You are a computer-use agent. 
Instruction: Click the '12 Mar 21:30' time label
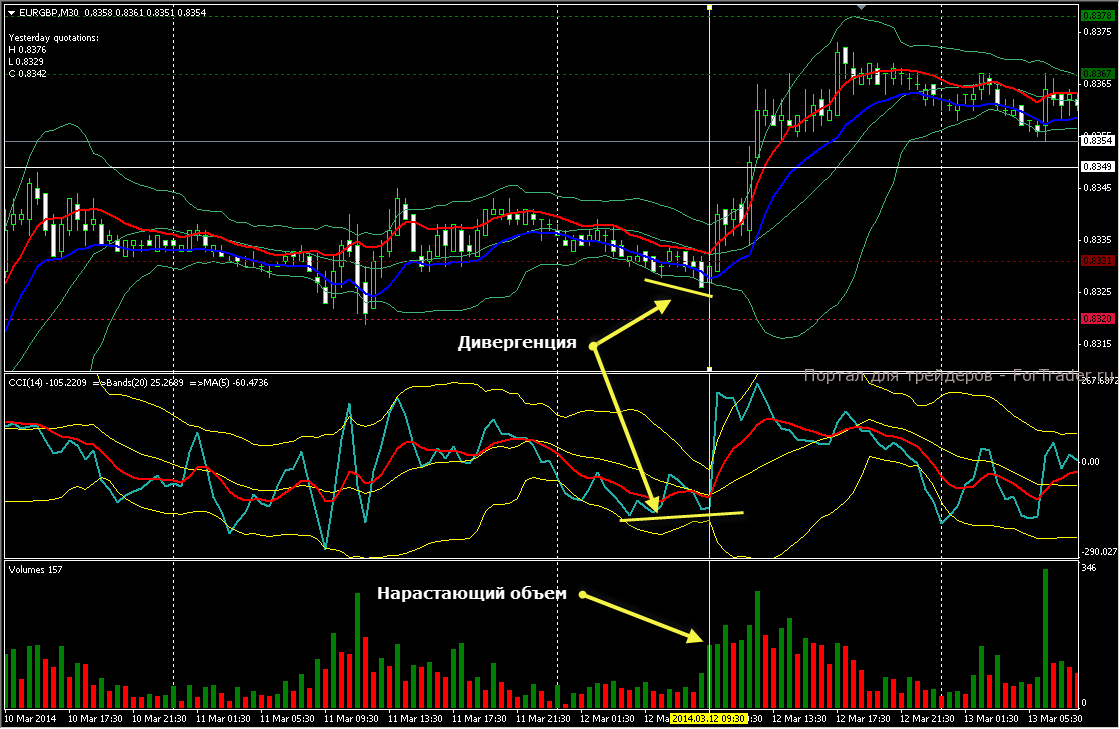pos(927,719)
